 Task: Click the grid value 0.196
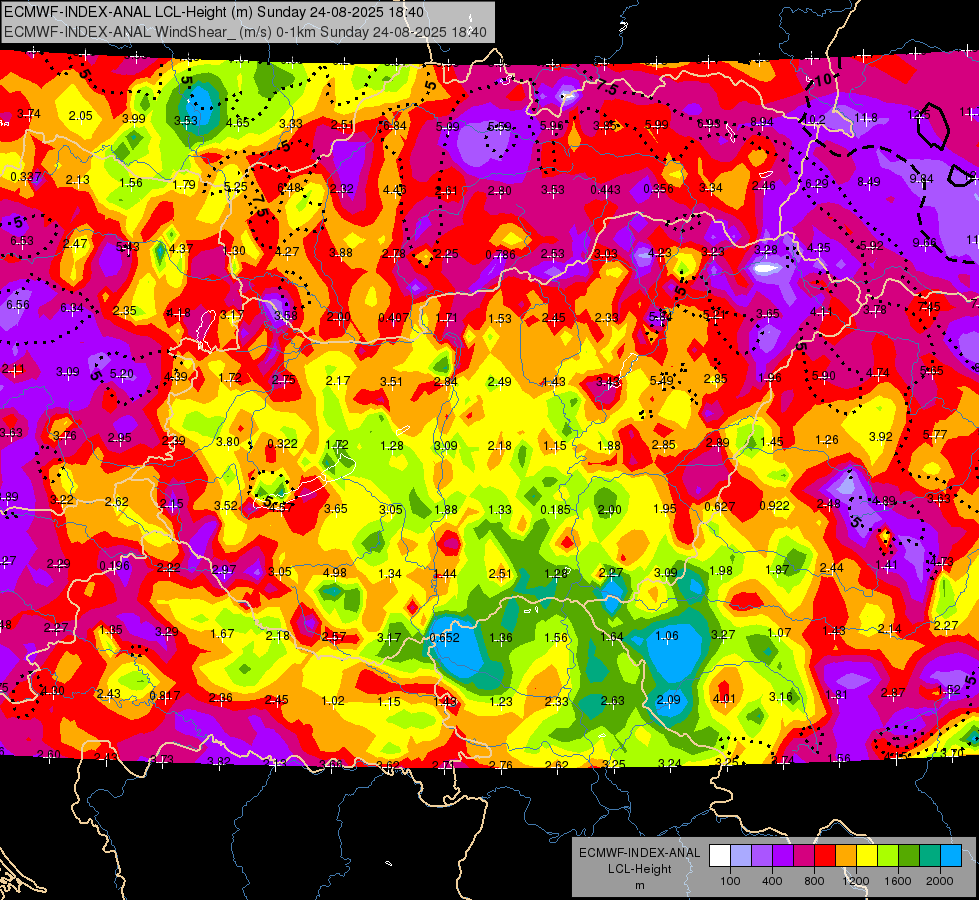(x=115, y=566)
